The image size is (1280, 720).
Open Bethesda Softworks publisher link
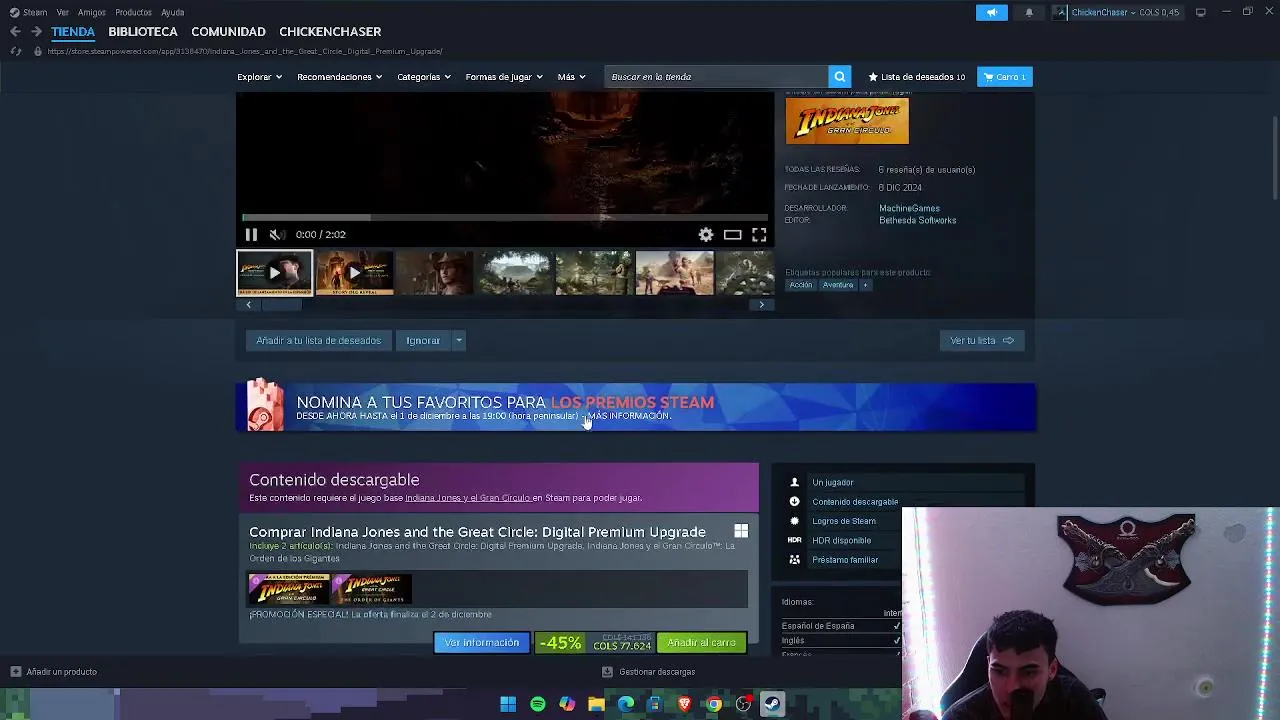[917, 220]
